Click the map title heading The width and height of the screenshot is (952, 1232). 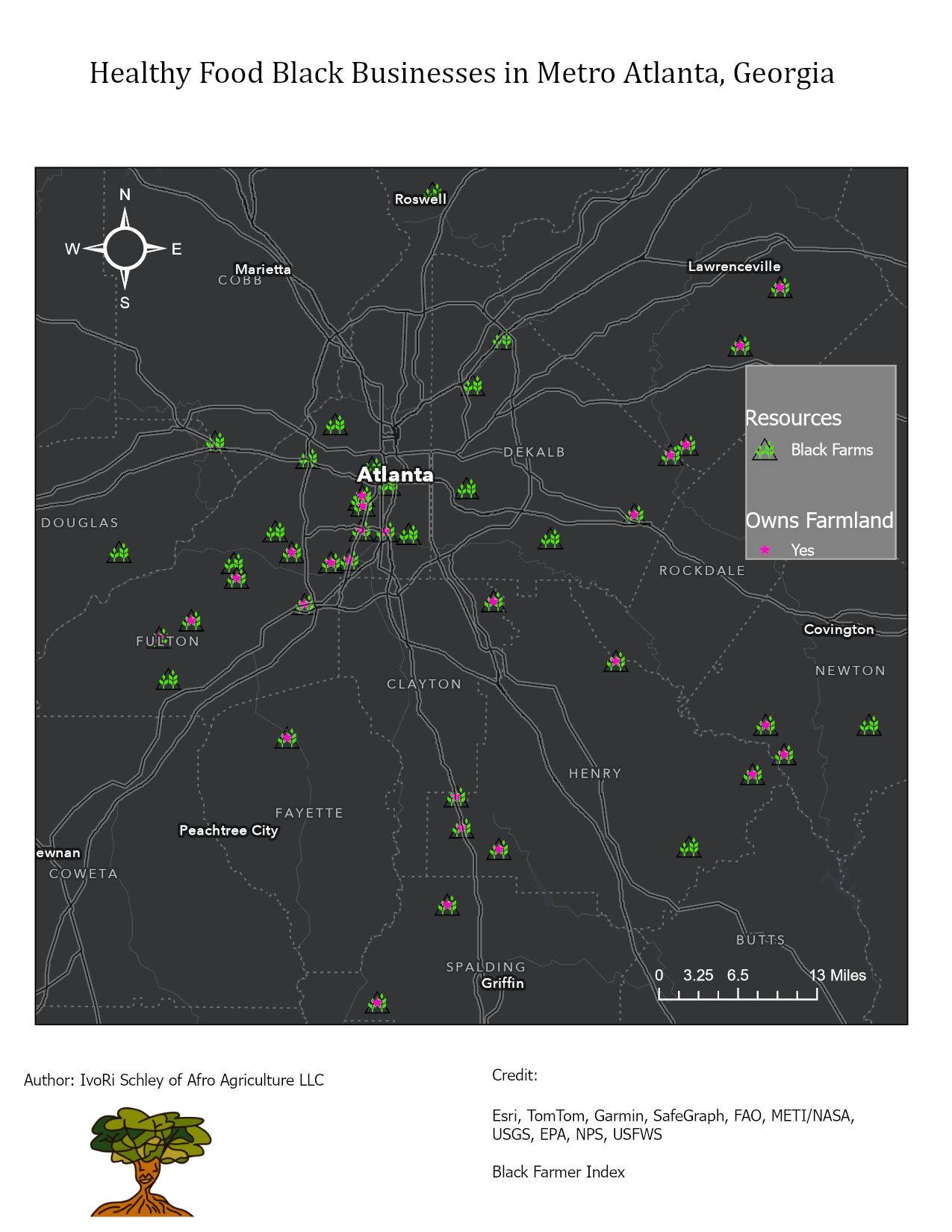461,73
